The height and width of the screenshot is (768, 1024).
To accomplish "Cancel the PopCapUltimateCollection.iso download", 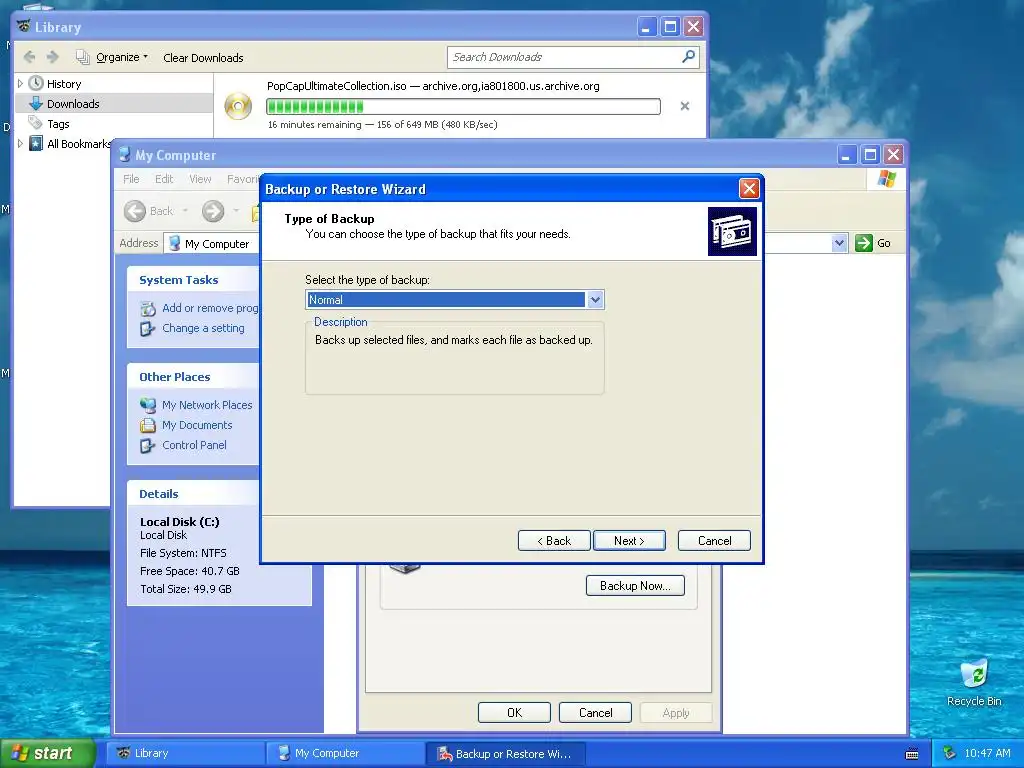I will coord(684,106).
